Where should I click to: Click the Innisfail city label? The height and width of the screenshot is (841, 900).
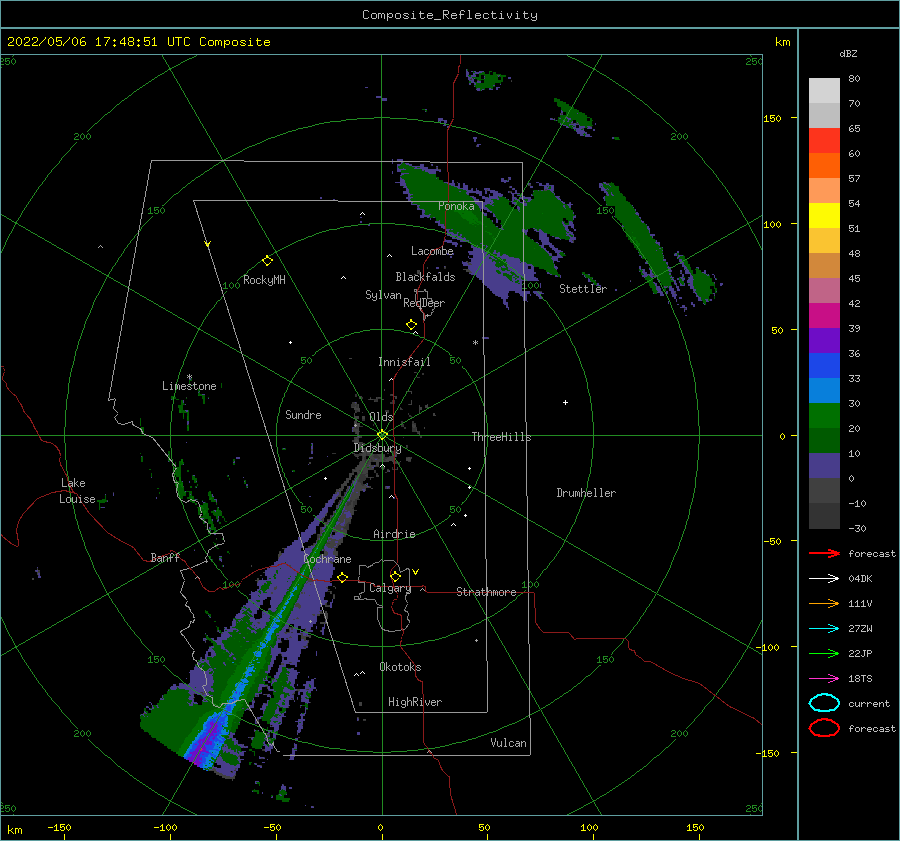coord(404,362)
